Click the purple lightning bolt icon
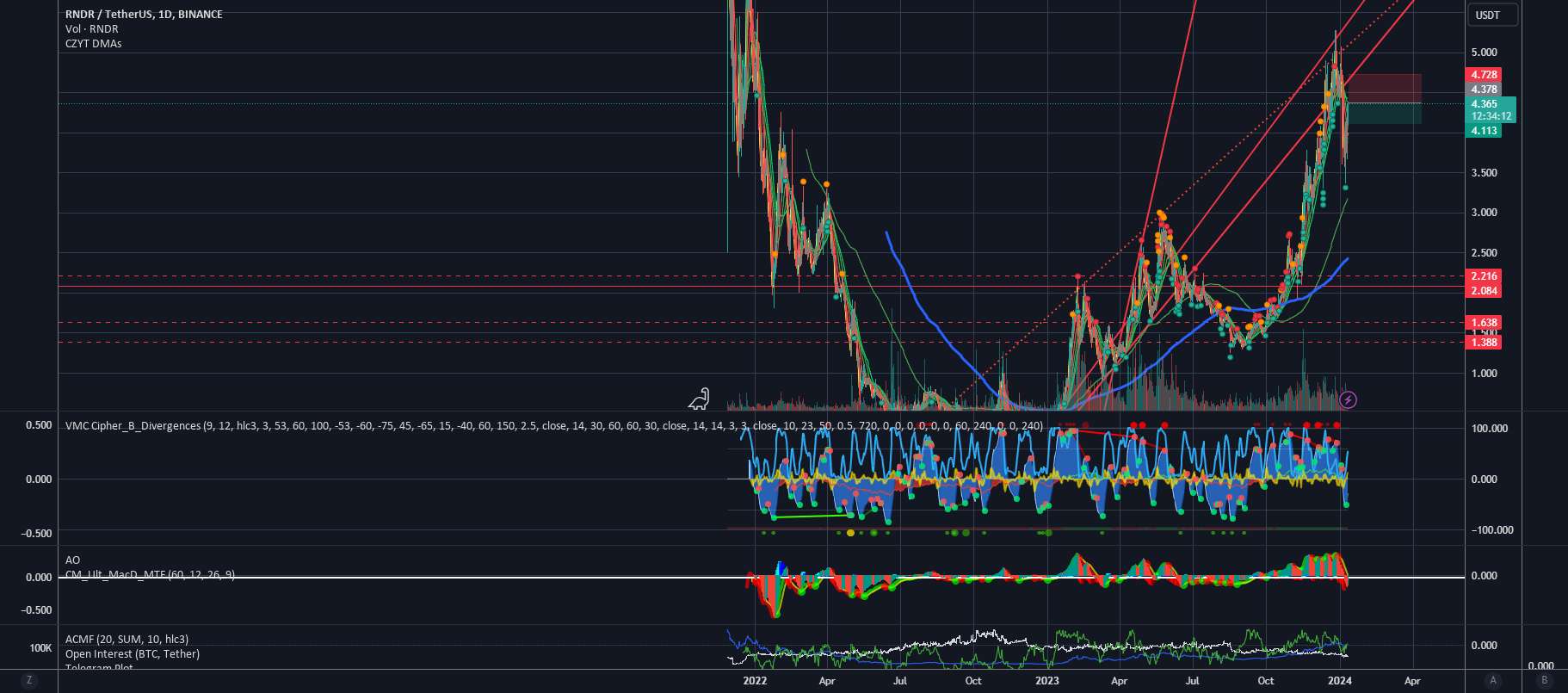 point(1349,399)
